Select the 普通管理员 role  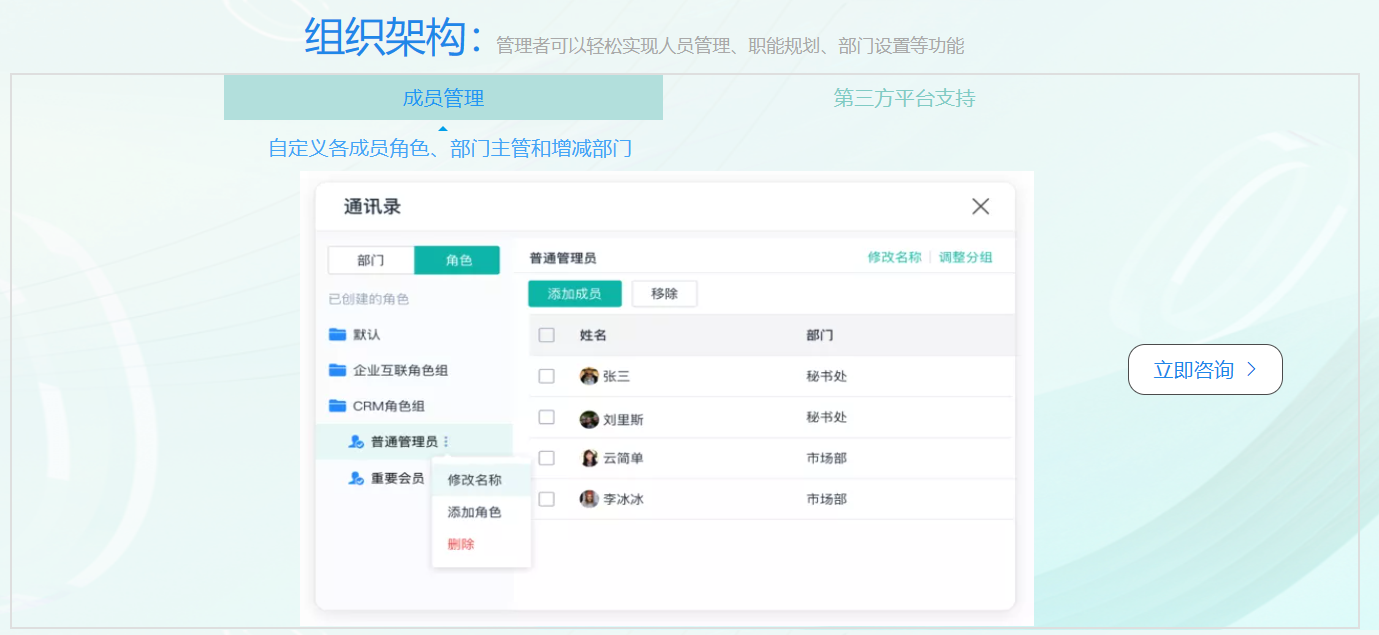tap(414, 442)
